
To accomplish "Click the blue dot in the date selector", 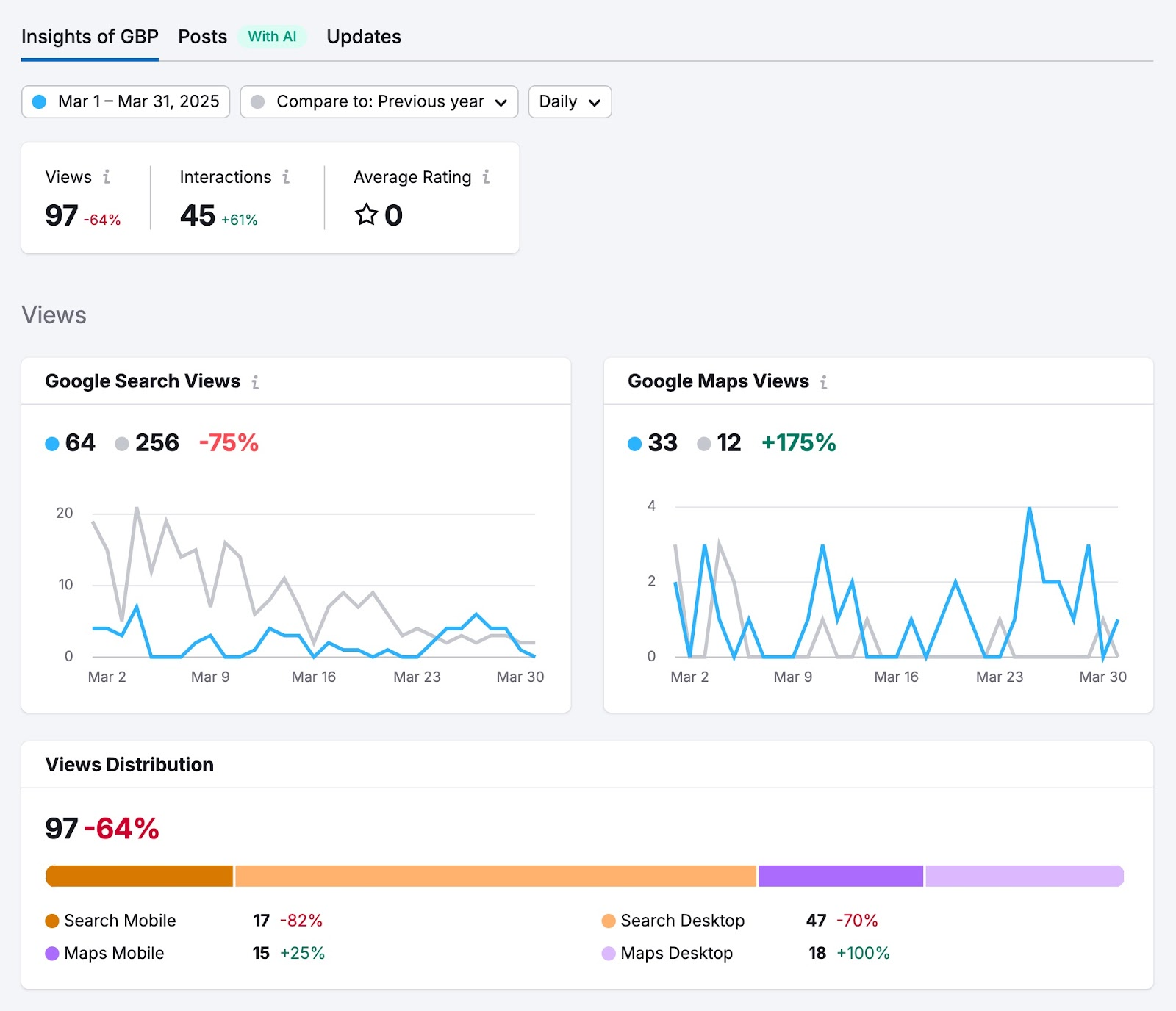I will [40, 102].
